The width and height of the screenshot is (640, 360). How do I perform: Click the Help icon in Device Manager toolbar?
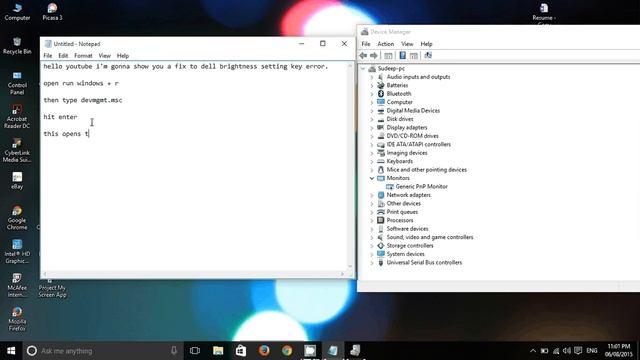(402, 56)
